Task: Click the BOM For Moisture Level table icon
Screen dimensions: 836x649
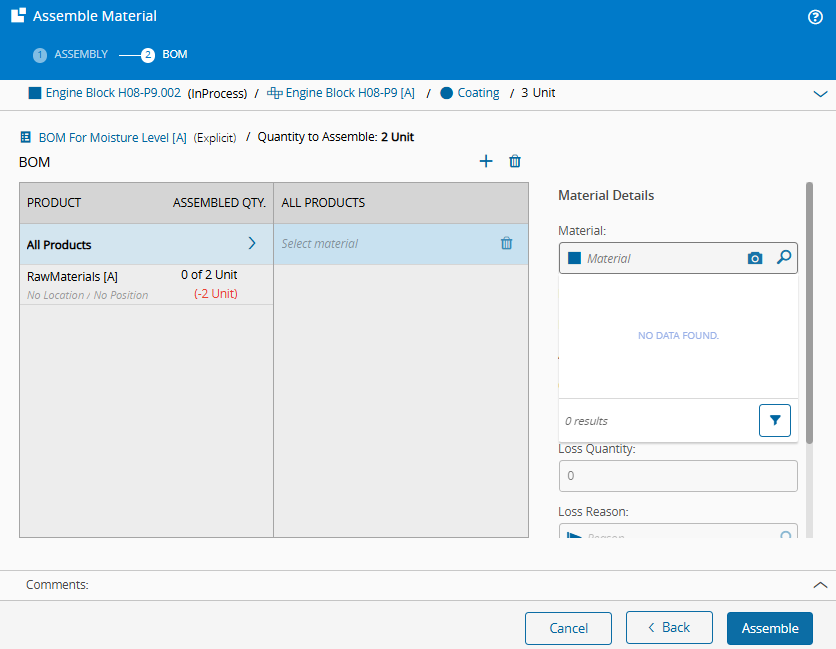Action: 26,137
